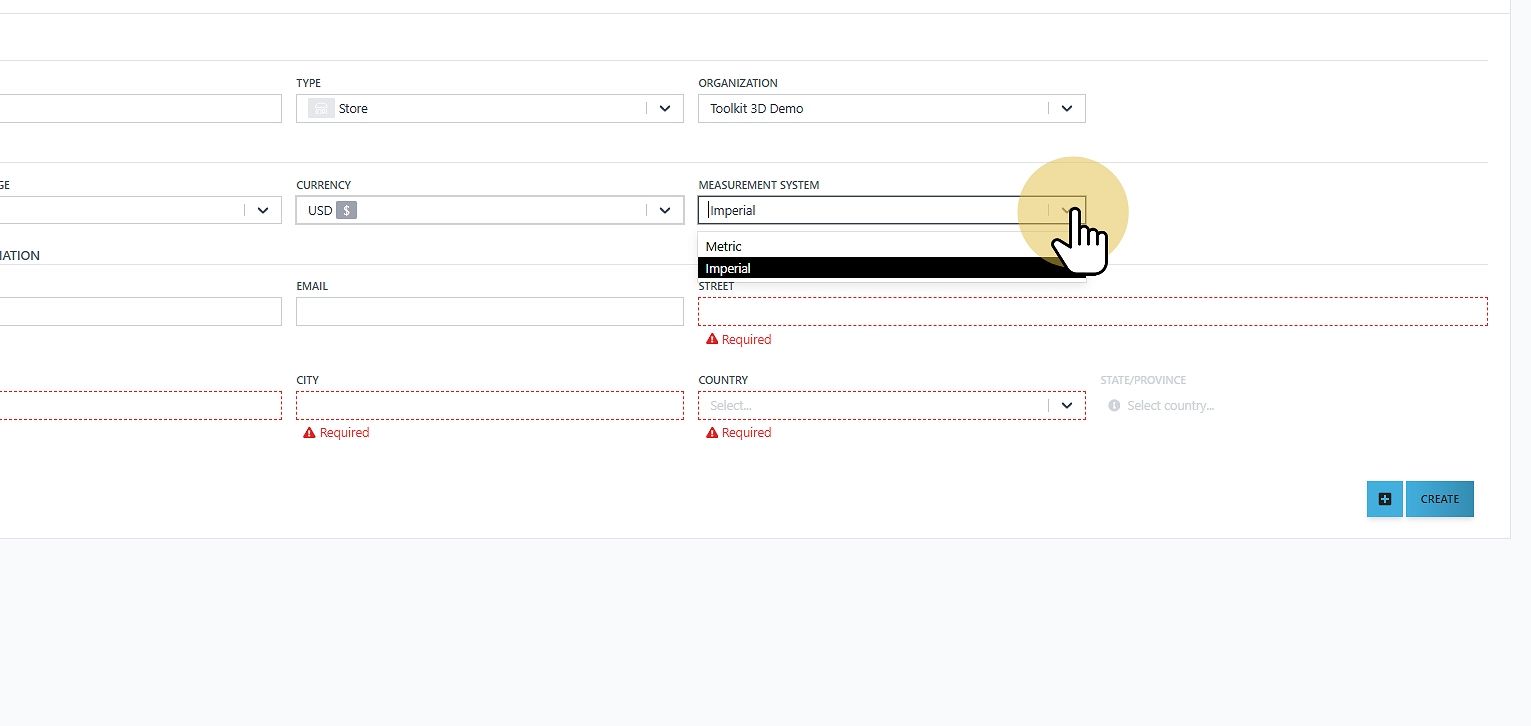The width and height of the screenshot is (1531, 726).
Task: Focus the Street input field
Action: coord(1092,311)
